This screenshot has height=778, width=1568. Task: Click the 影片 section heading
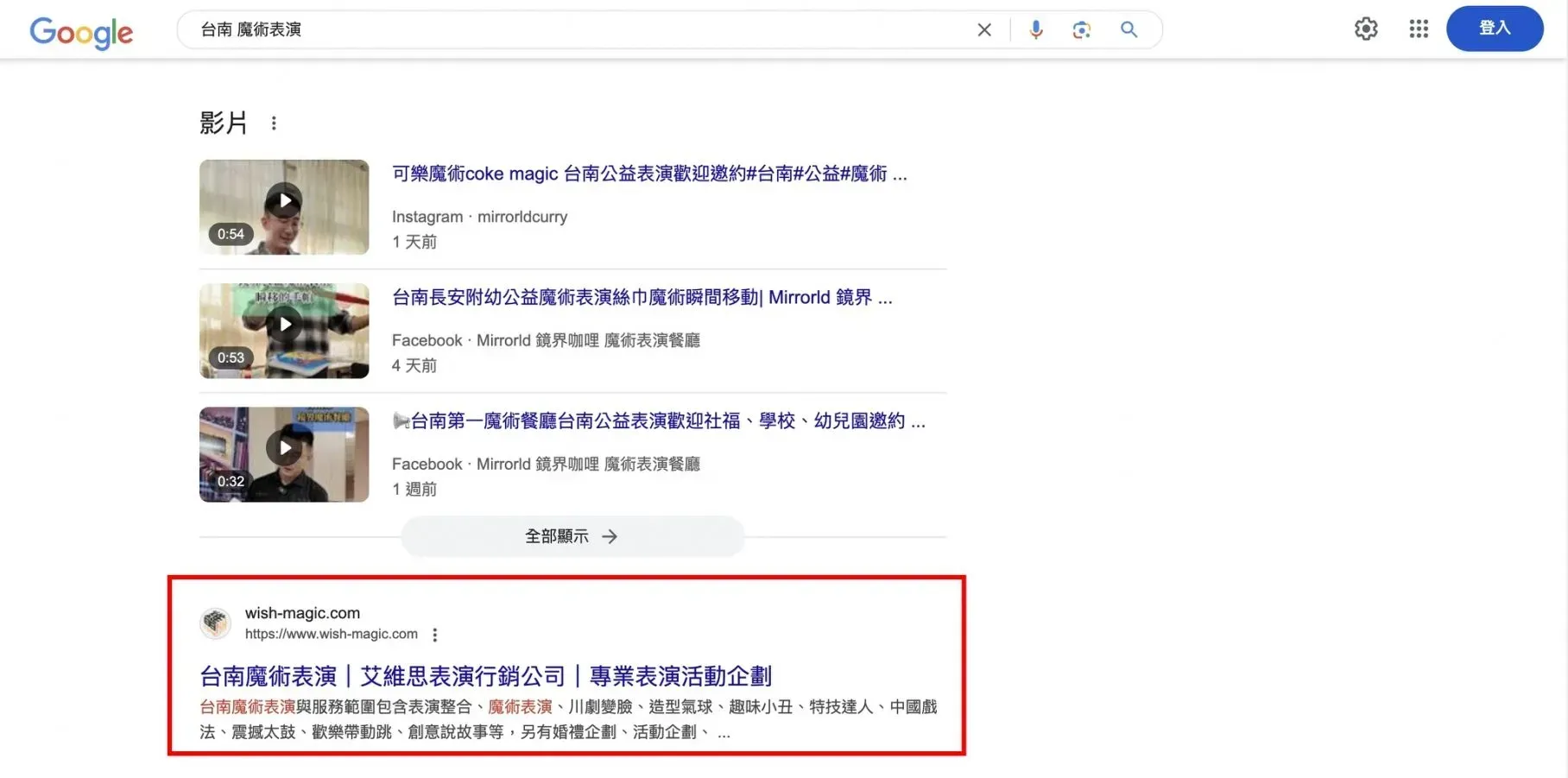click(224, 123)
